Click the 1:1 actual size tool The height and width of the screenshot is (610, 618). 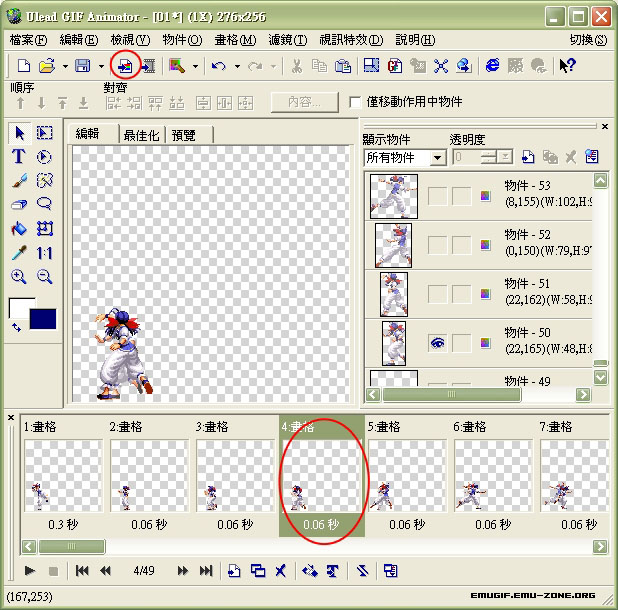45,253
